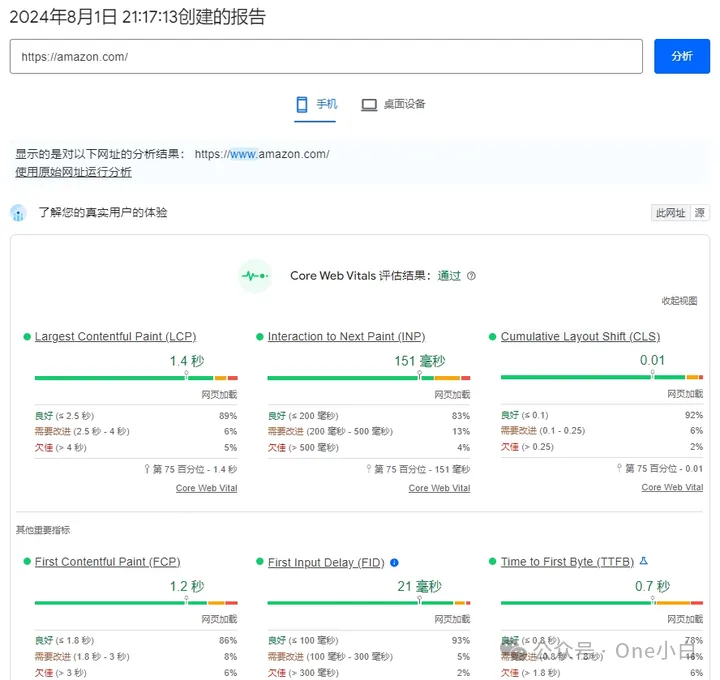Click 良好 (≤ 0.1) row in CLS
Screen dimensions: 720x680
pos(602,415)
